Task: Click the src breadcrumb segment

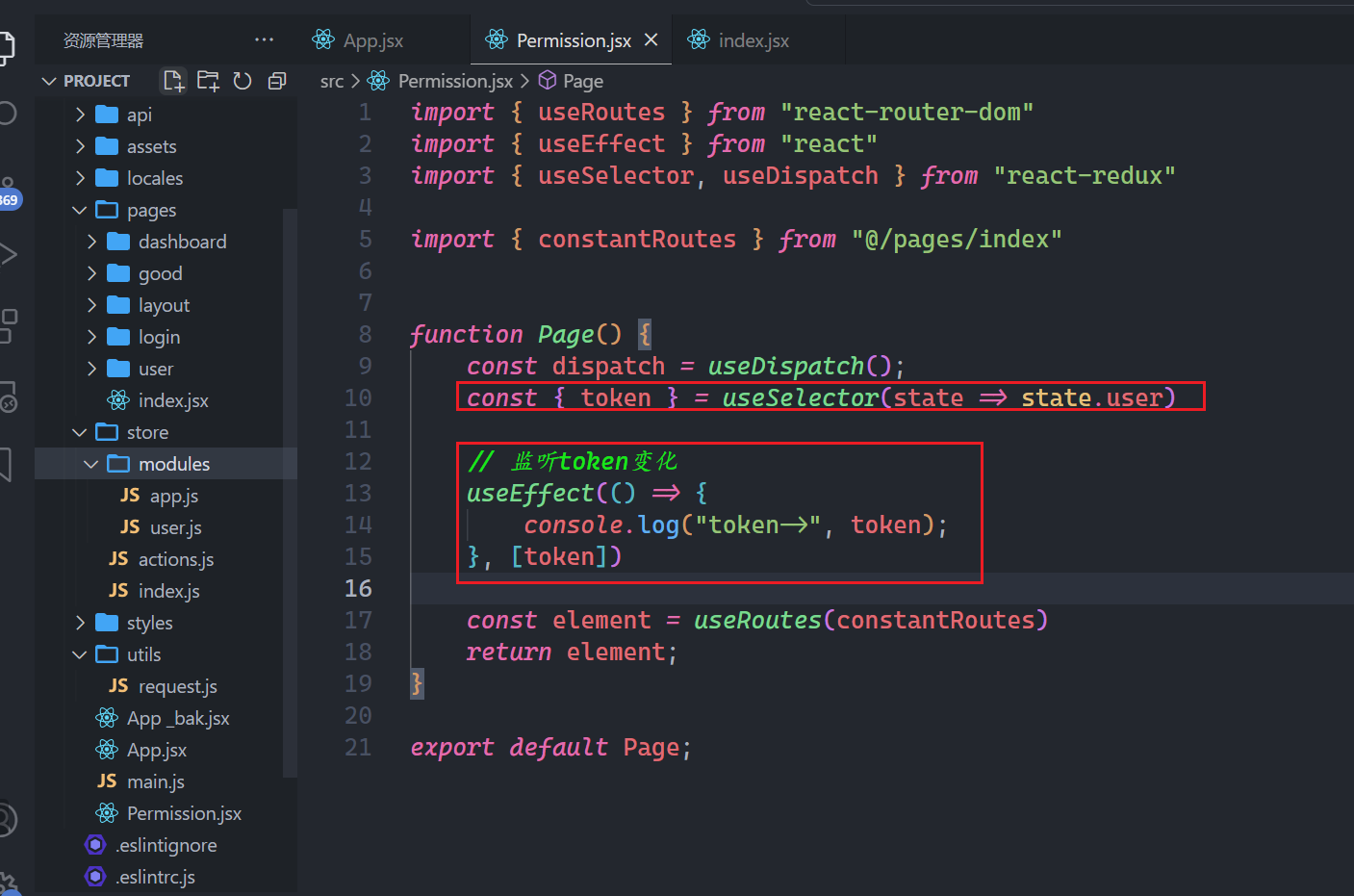Action: [x=332, y=82]
